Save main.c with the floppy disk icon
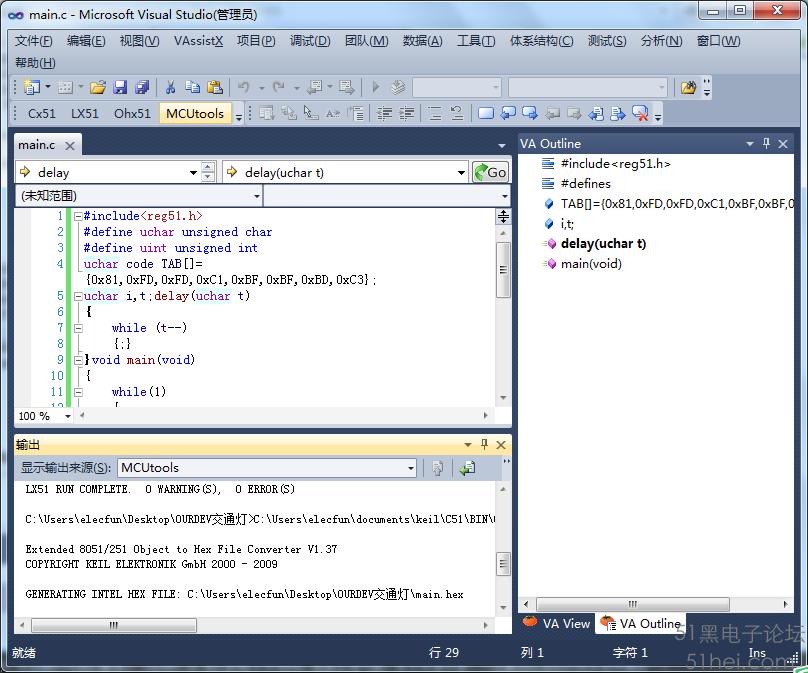Image resolution: width=808 pixels, height=673 pixels. [120, 88]
